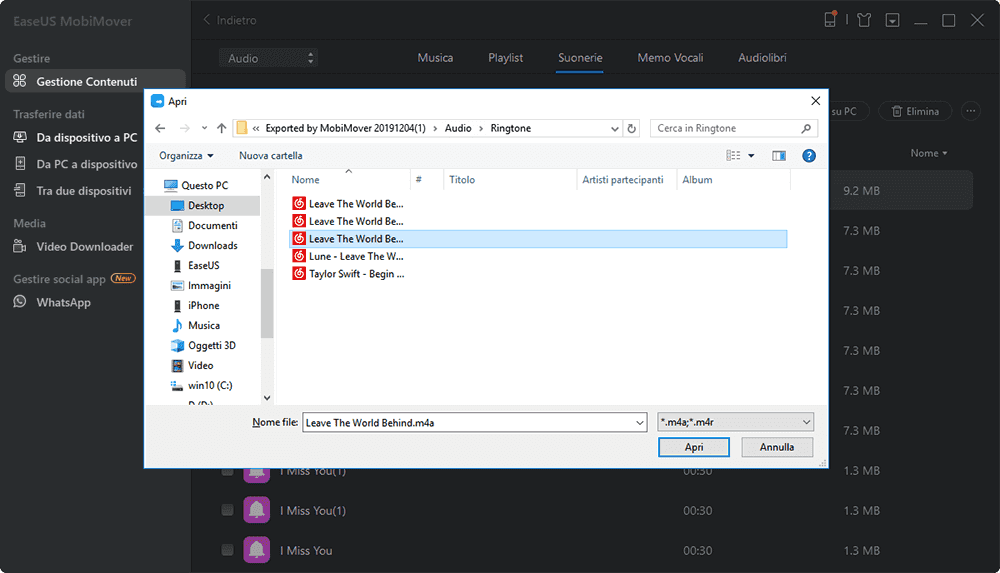Viewport: 1000px width, 573px height.
Task: Click Da PC a dispositivo phone icon
Action: pyautogui.click(x=20, y=164)
